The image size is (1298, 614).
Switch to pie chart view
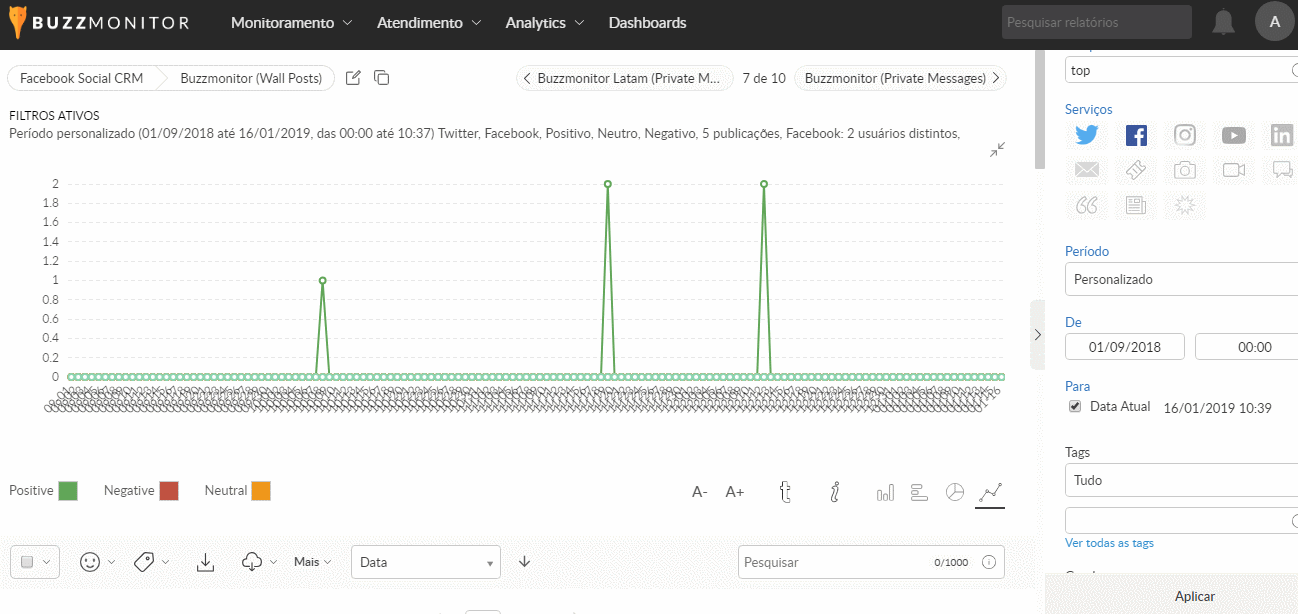point(955,492)
